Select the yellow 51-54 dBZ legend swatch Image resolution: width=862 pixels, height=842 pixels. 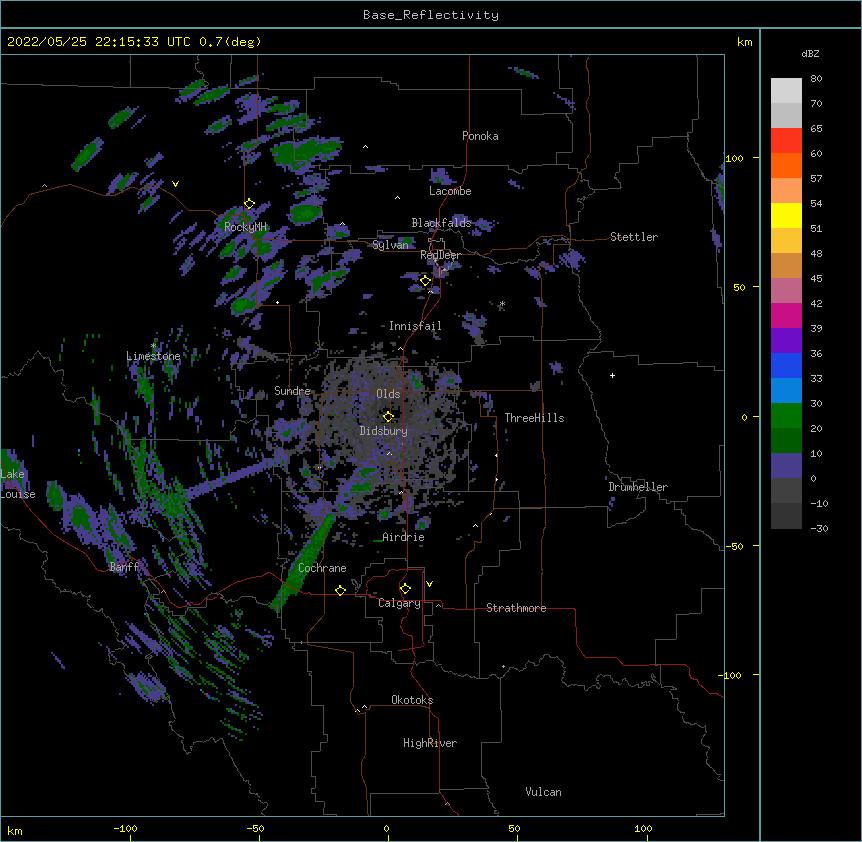[786, 215]
